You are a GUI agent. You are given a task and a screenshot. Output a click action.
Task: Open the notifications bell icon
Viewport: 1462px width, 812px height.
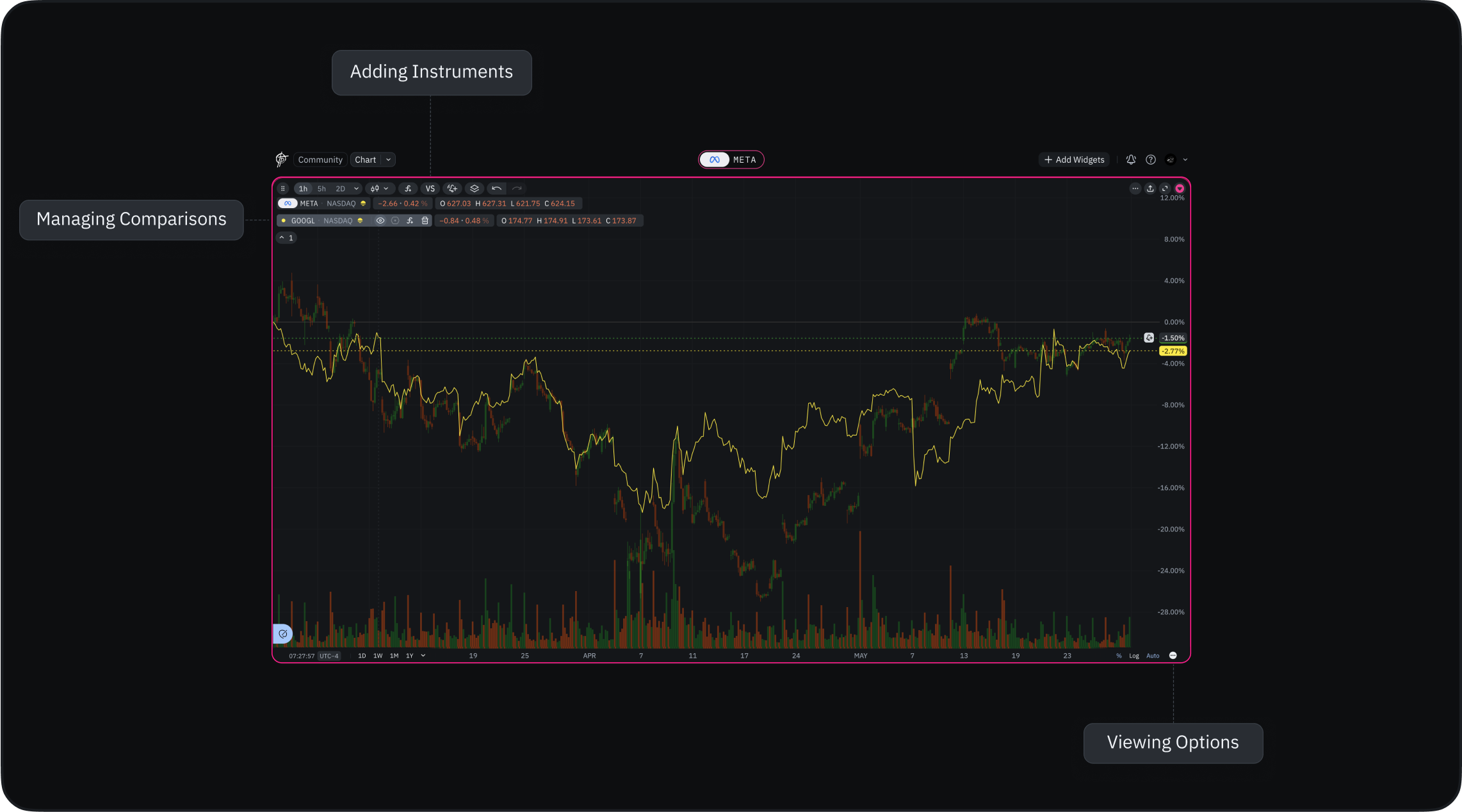coord(1131,159)
